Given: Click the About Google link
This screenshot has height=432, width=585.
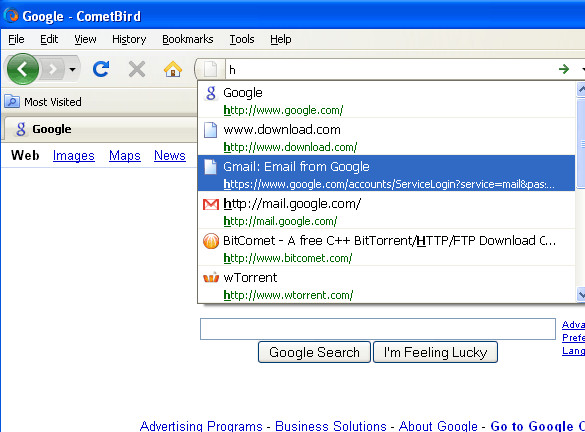Looking at the screenshot, I should point(438,426).
